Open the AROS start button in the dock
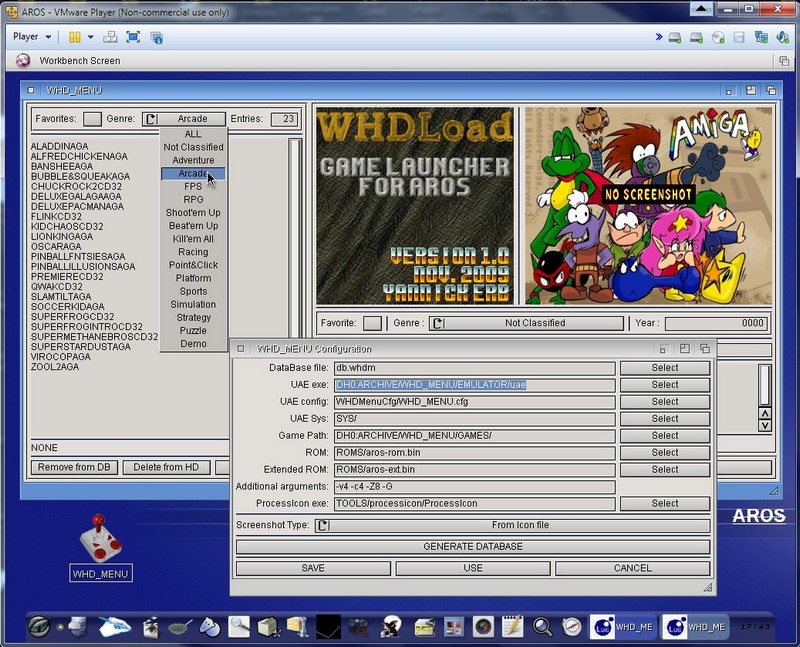The image size is (800, 647). 39,627
